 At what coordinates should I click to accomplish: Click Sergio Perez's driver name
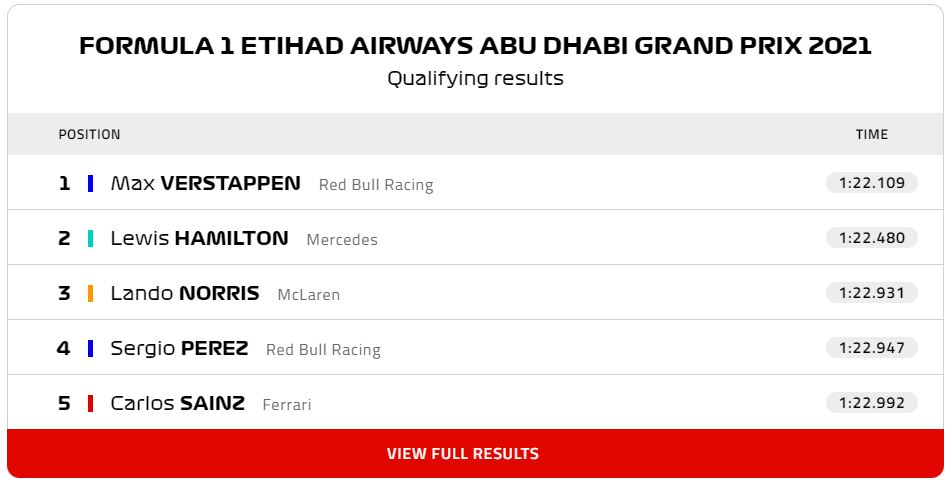point(180,348)
